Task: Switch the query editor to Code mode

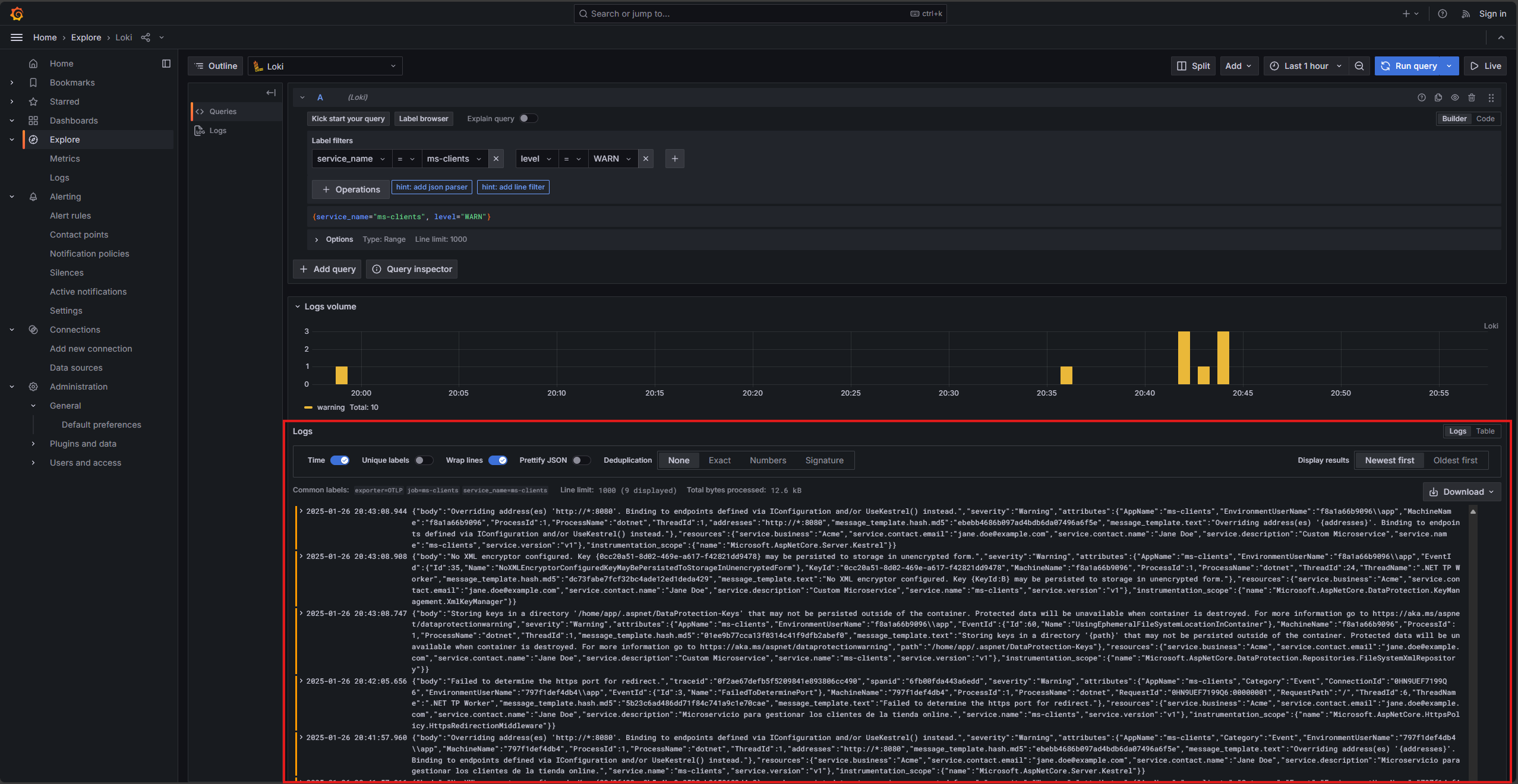Action: (x=1485, y=119)
